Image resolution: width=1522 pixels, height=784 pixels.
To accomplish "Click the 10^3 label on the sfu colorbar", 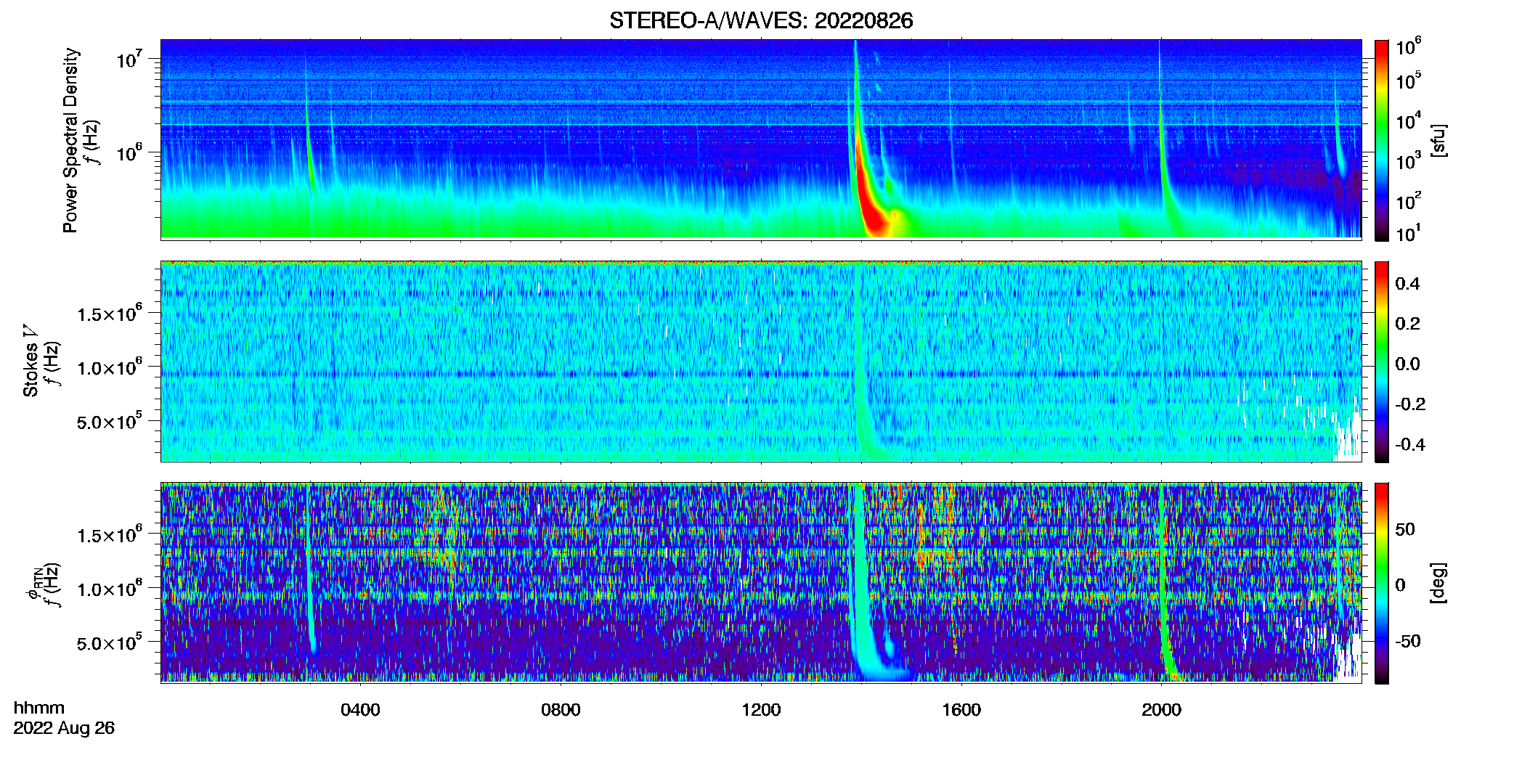I will (x=1409, y=161).
